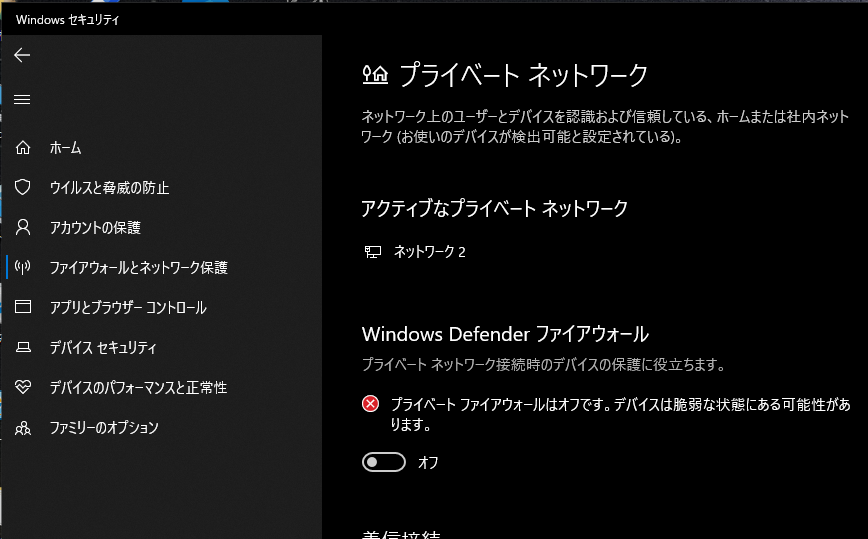Open アプリとブラウザー コントロール page
868x539 pixels.
pos(128,307)
